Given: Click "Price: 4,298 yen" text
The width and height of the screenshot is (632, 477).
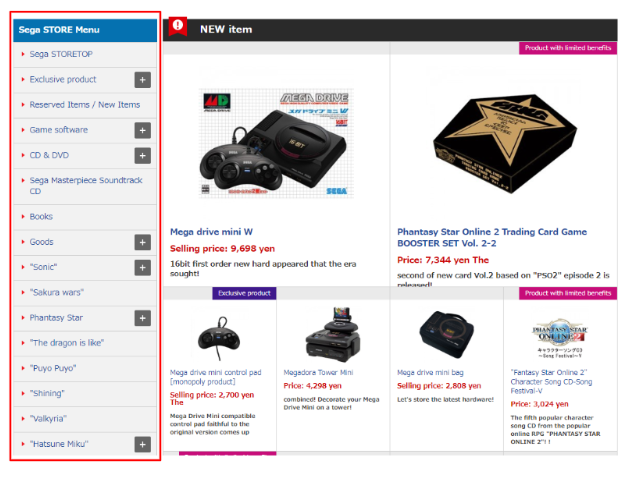Looking at the screenshot, I should pos(313,386).
